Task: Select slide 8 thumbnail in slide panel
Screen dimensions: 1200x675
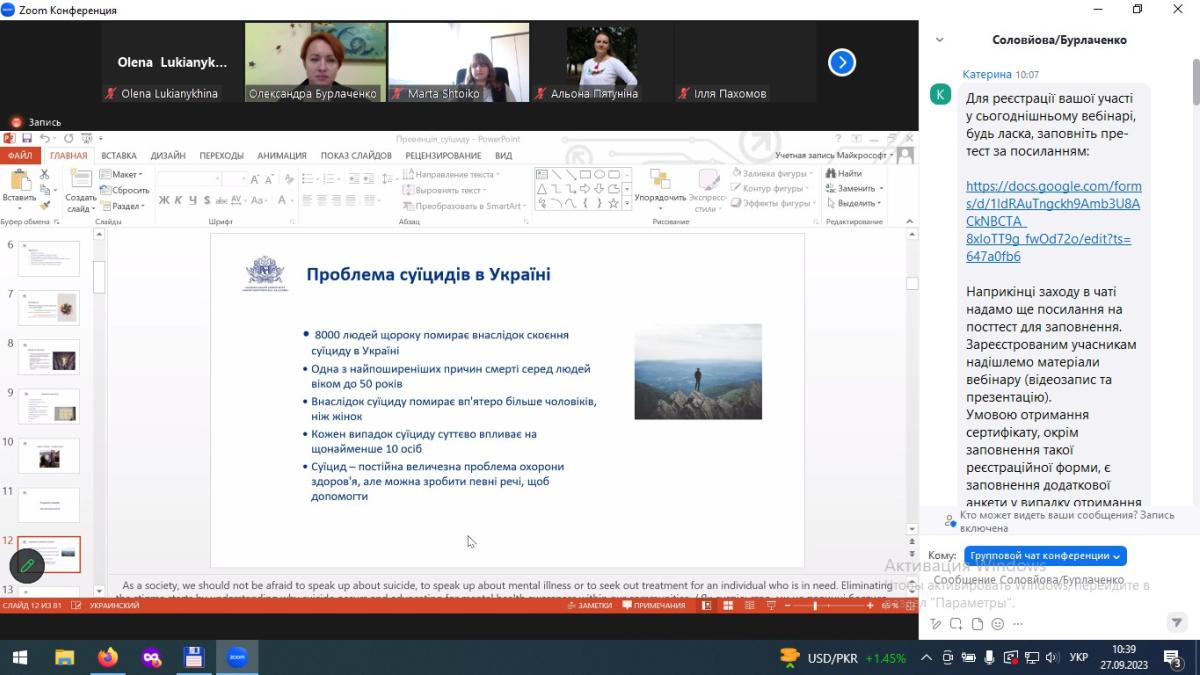Action: point(49,357)
